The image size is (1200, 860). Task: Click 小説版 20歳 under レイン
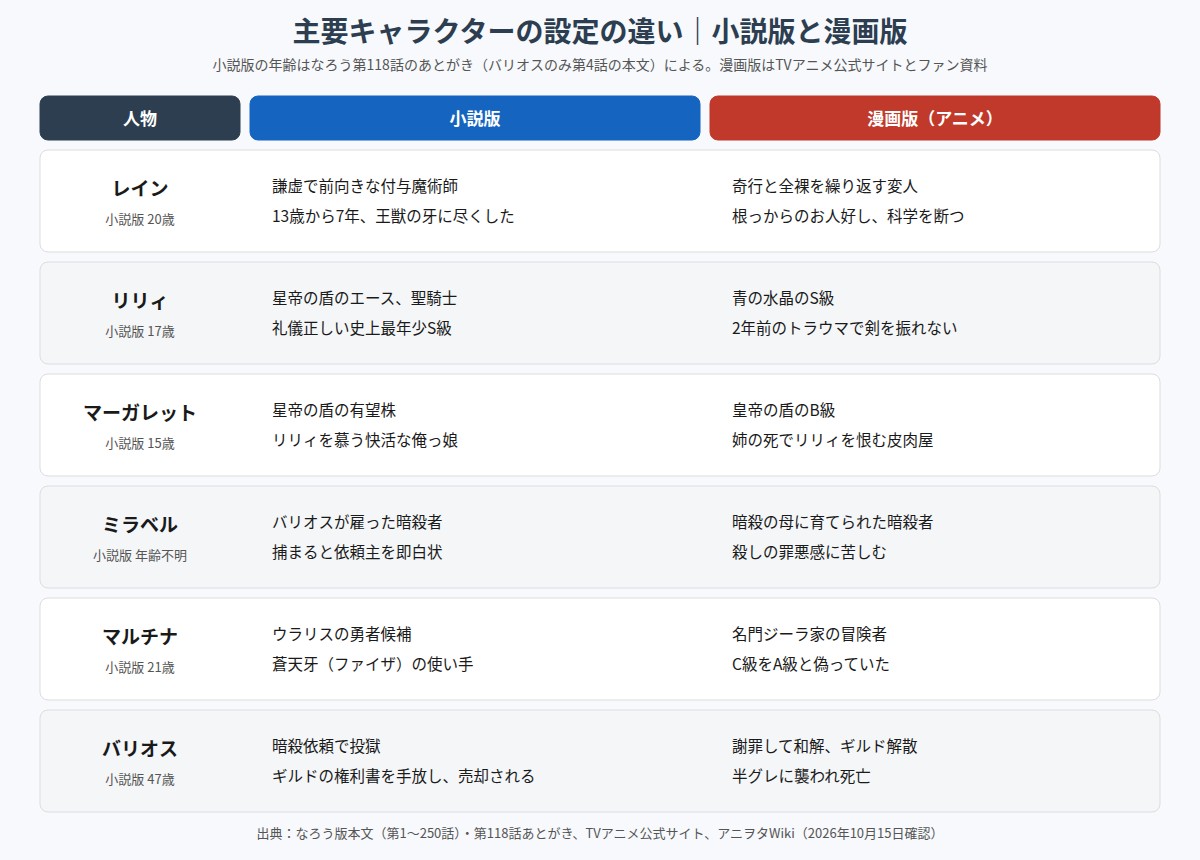tap(140, 220)
